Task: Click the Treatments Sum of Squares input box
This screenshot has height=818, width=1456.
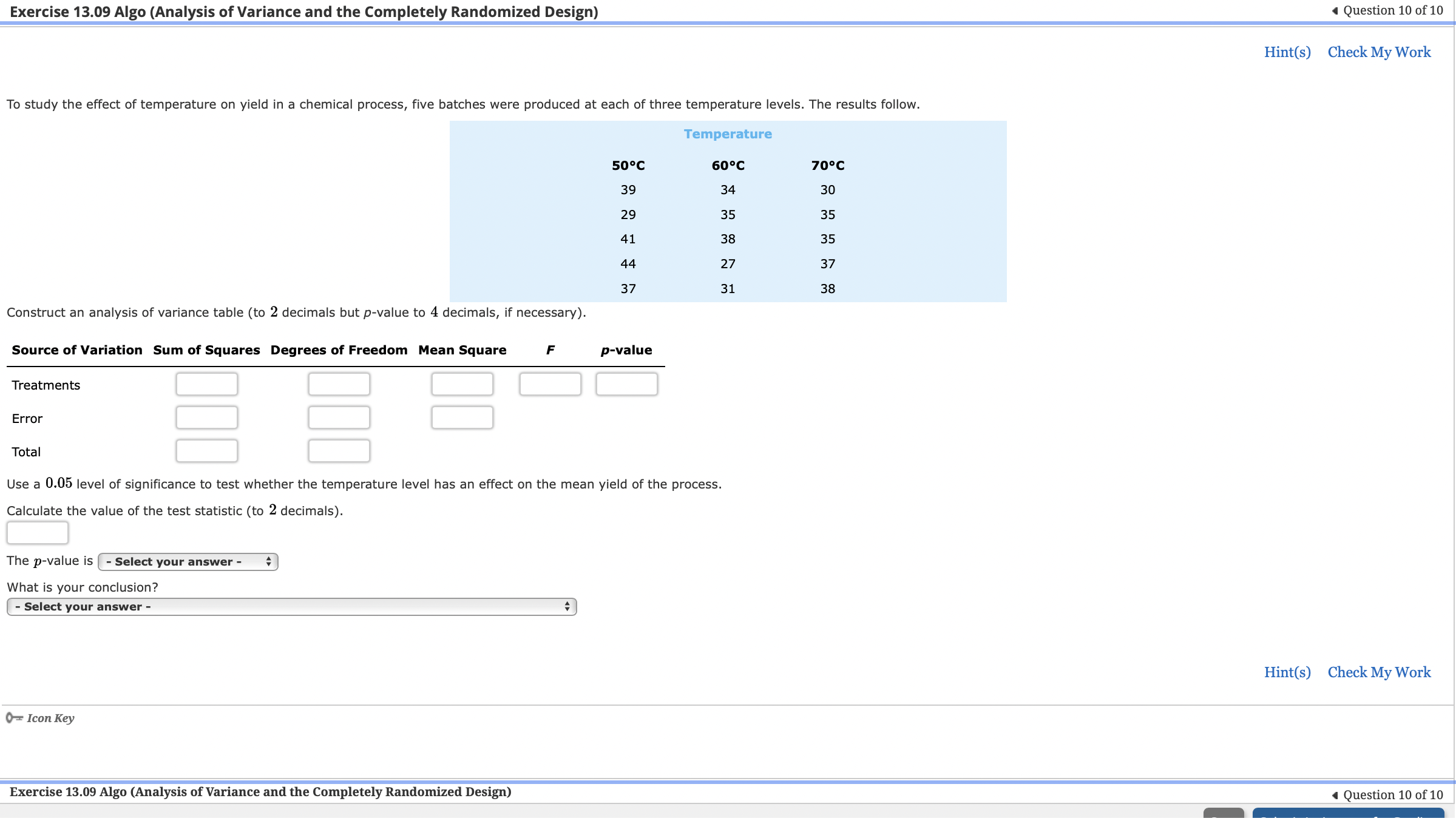Action: pyautogui.click(x=206, y=384)
